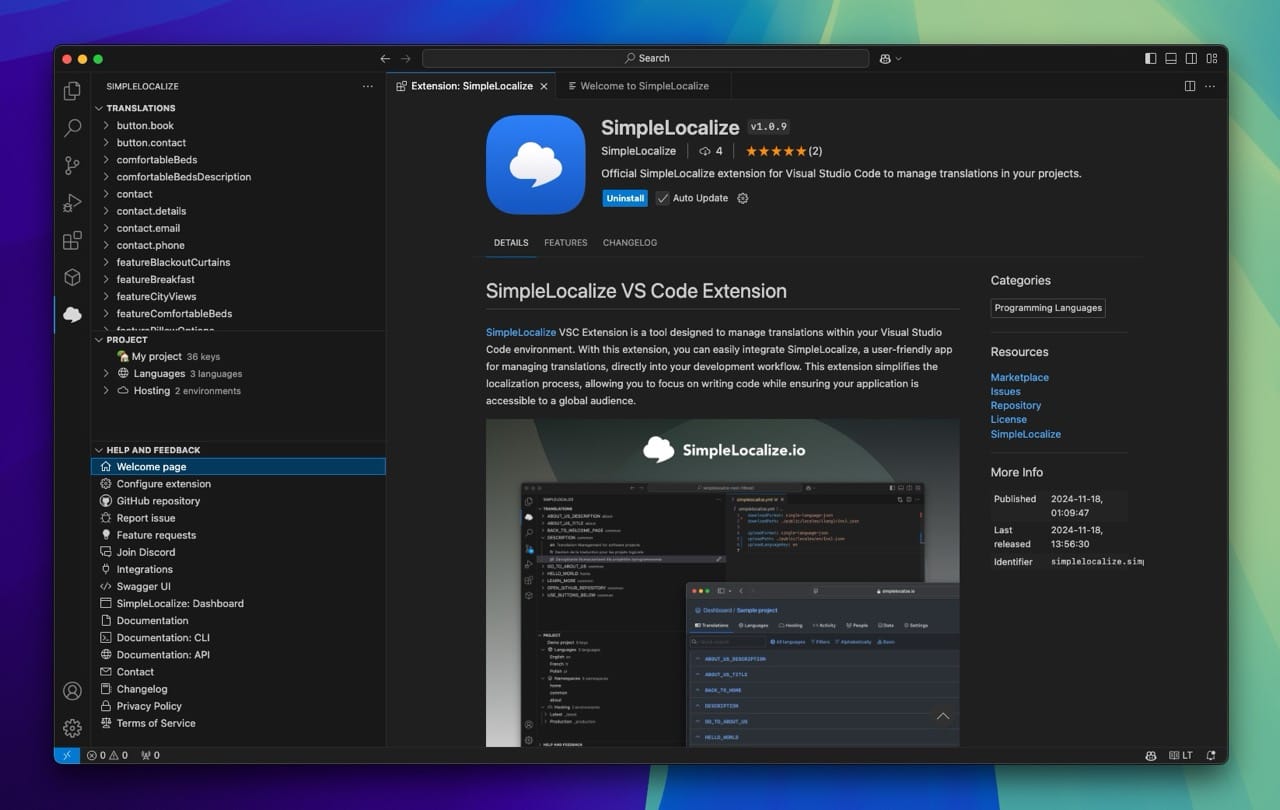The width and height of the screenshot is (1280, 810).
Task: Open the Explorer view in activity bar
Action: [72, 91]
